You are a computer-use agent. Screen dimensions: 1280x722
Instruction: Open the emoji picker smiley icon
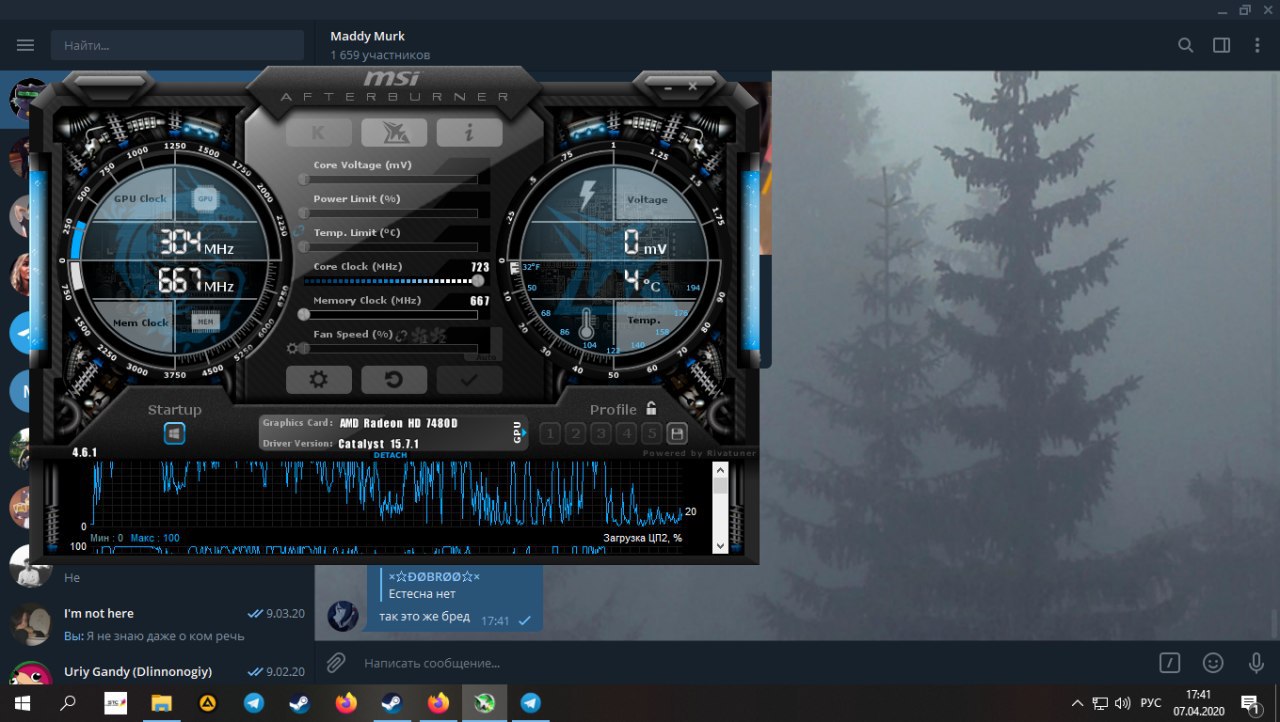pyautogui.click(x=1213, y=662)
